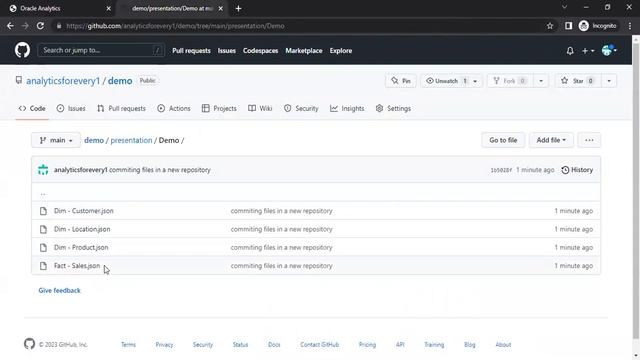Expand the Star lists dropdown arrow
Viewport: 640px width, 360px height.
(609, 81)
